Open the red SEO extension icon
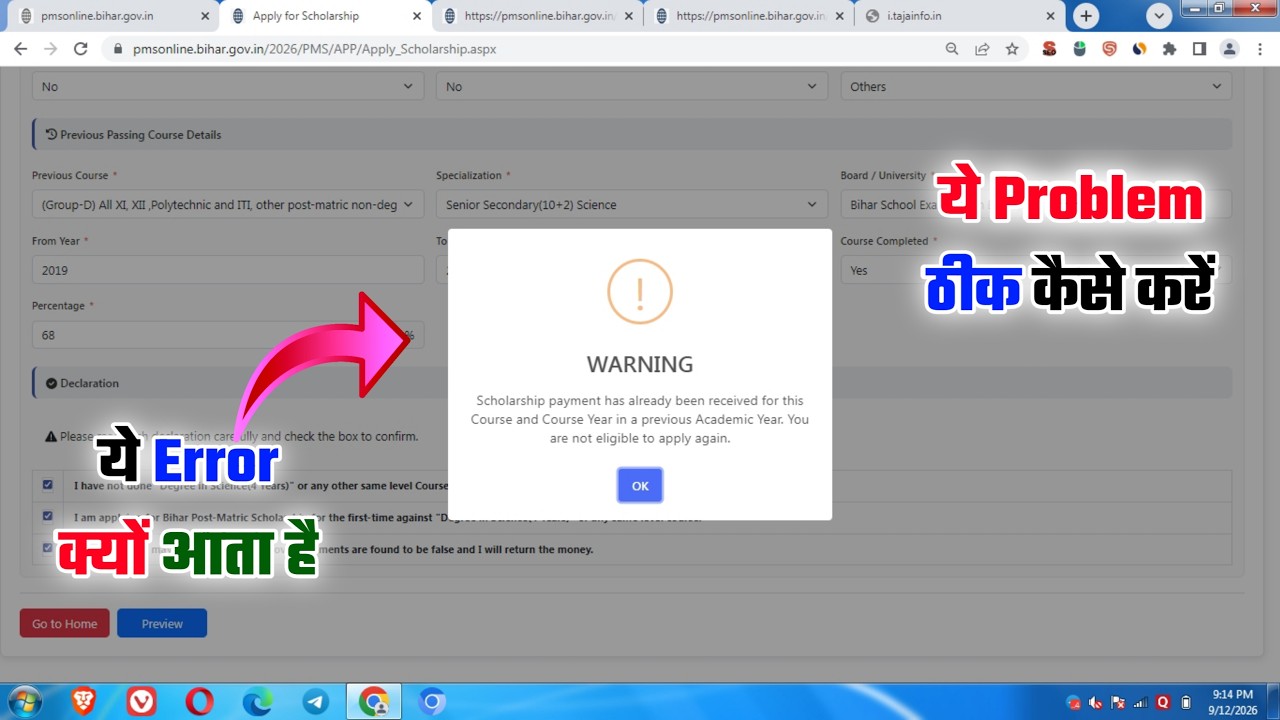This screenshot has height=720, width=1280. click(x=1049, y=48)
